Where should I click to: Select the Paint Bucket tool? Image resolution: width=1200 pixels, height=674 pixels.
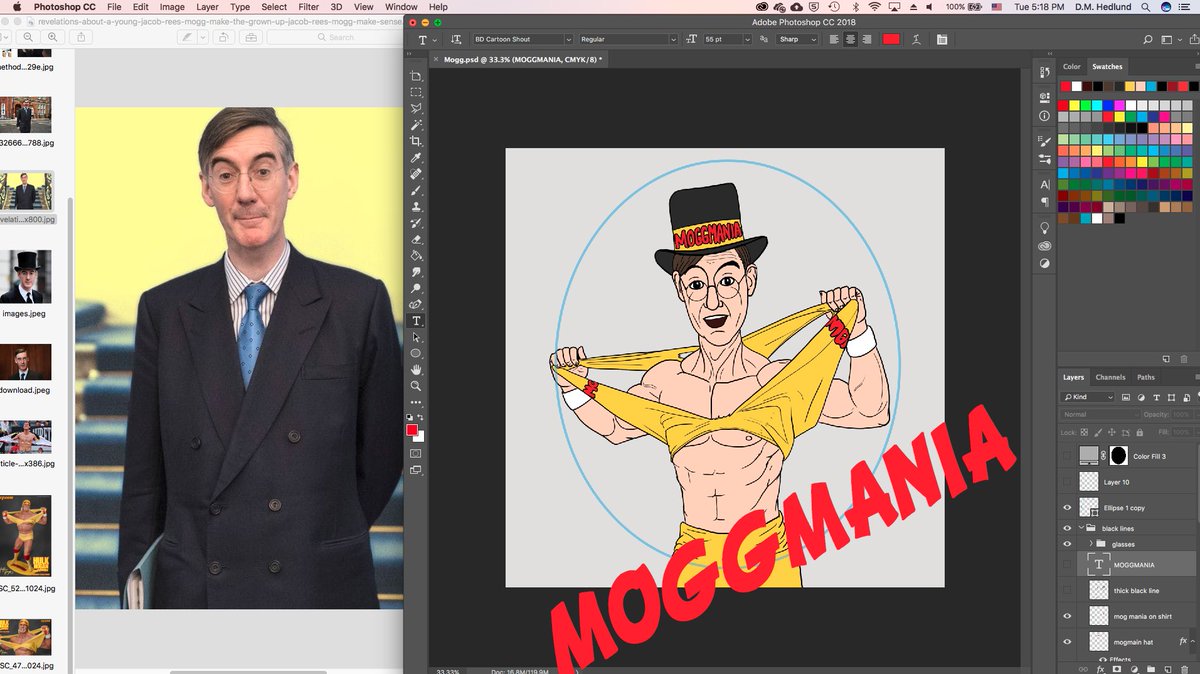pos(416,256)
